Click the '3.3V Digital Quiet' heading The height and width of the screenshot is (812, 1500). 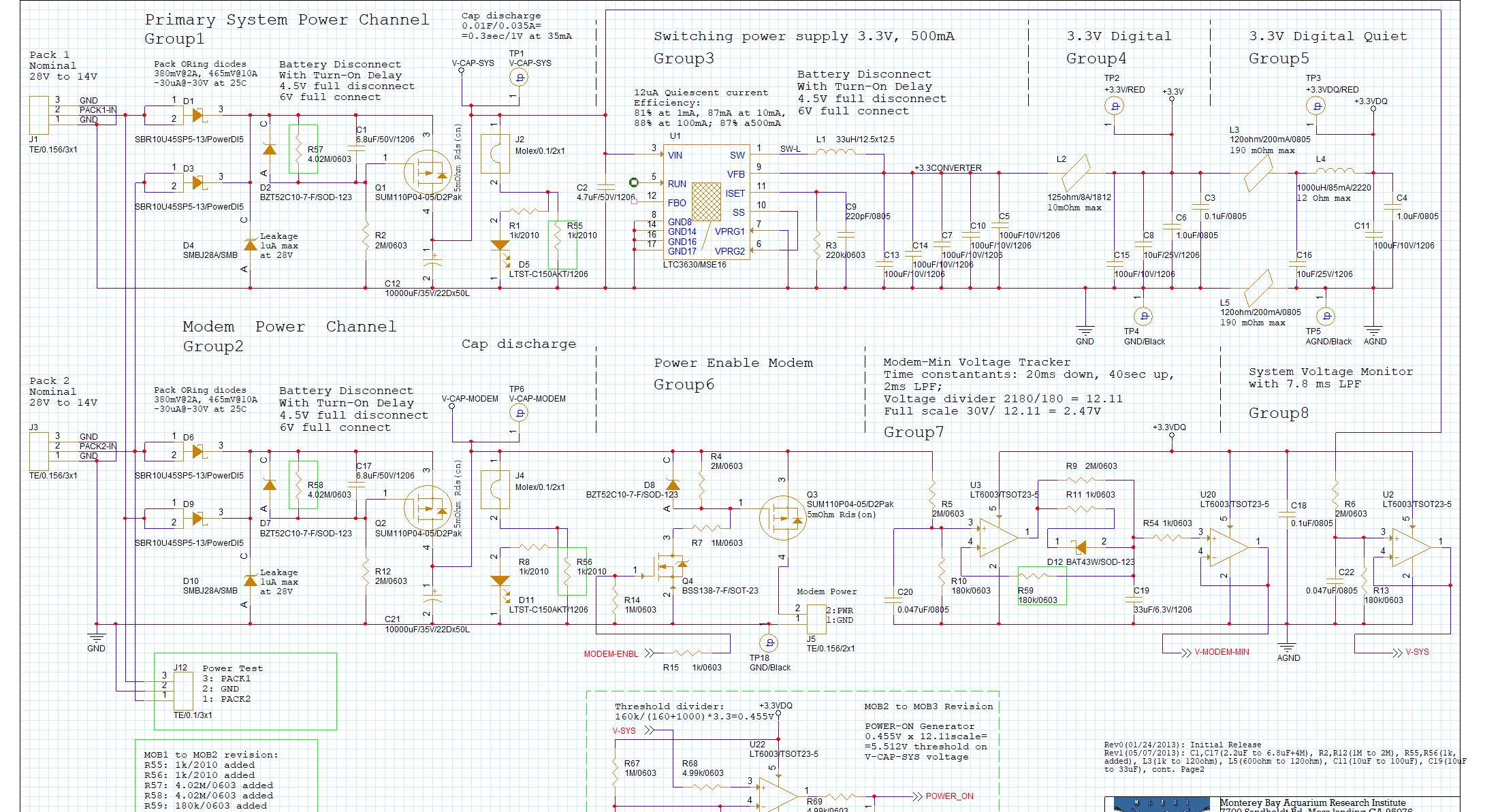click(x=1328, y=36)
